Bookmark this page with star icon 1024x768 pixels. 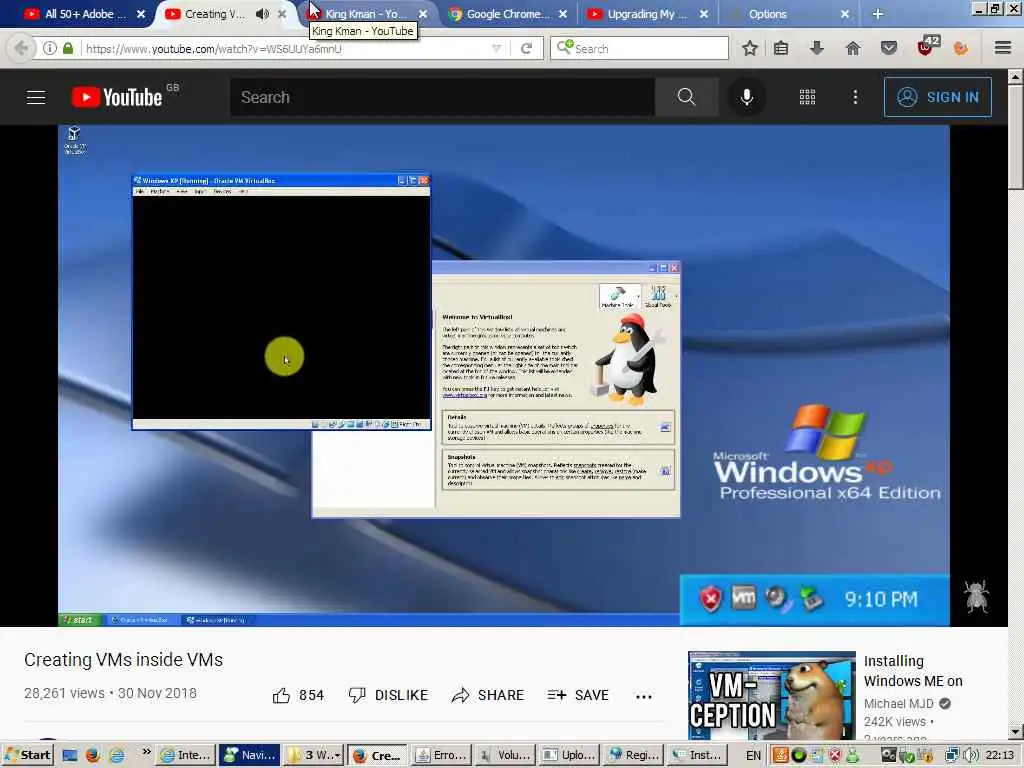[750, 48]
